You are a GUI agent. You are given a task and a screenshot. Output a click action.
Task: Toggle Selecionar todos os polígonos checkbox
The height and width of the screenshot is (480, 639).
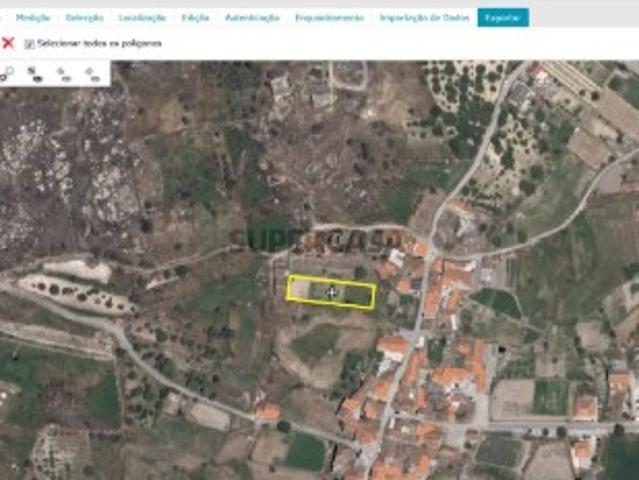29,44
